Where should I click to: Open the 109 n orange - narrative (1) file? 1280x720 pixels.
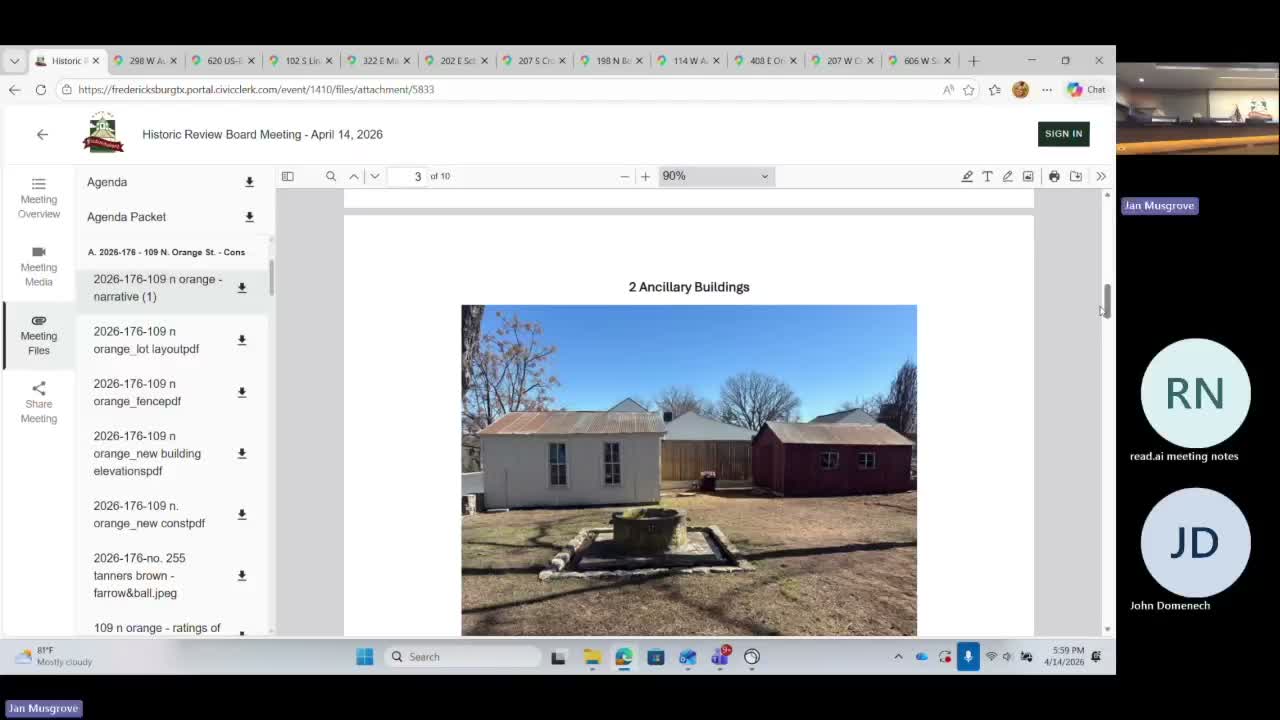[x=158, y=288]
